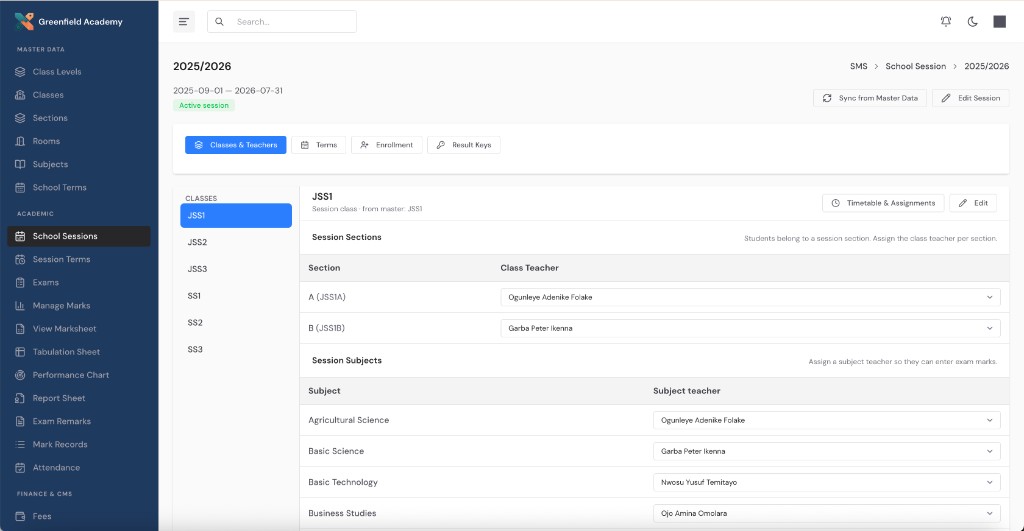Click the Fees sidebar icon
The image size is (1024, 531).
click(x=20, y=516)
